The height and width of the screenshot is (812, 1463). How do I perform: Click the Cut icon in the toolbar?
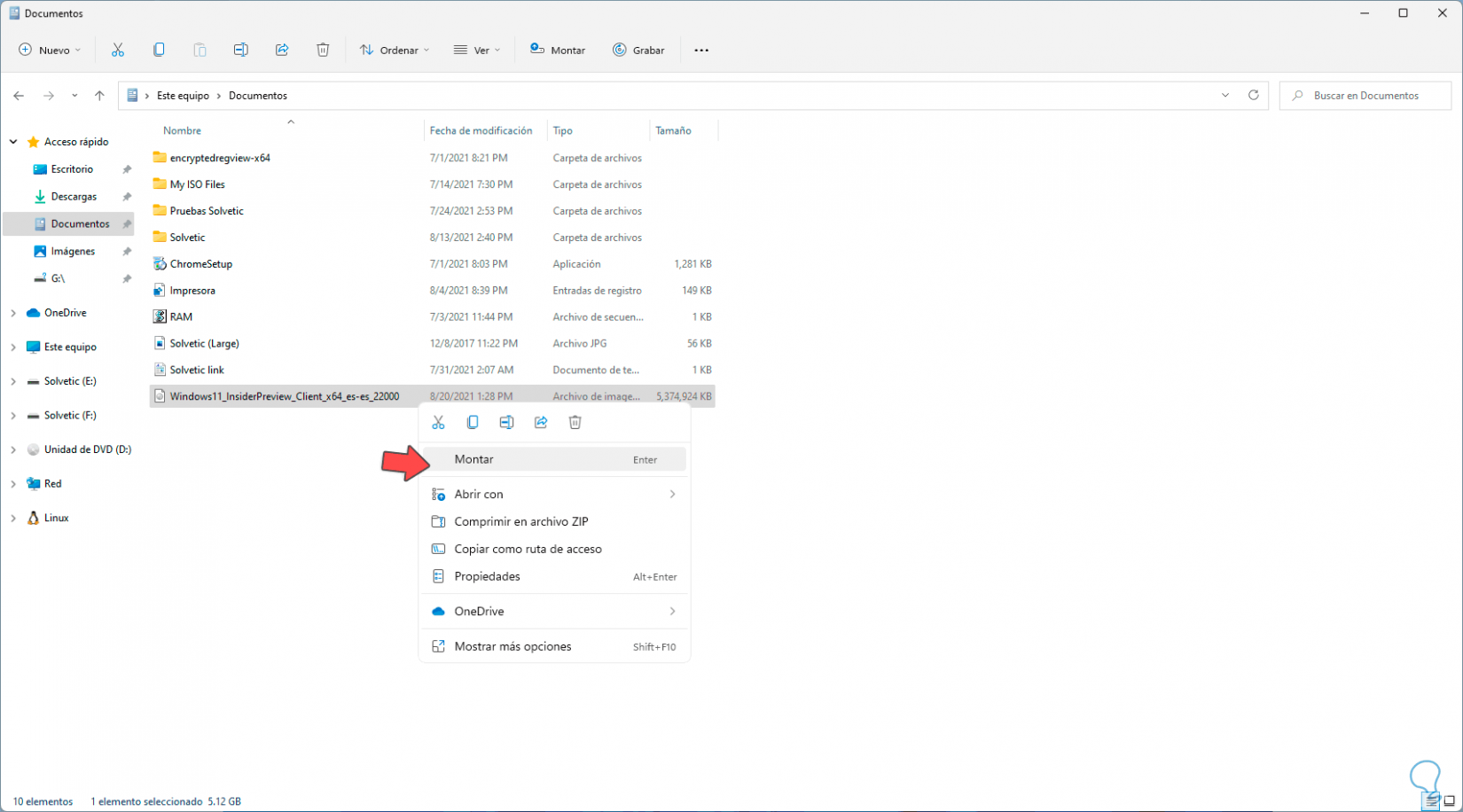(x=118, y=51)
